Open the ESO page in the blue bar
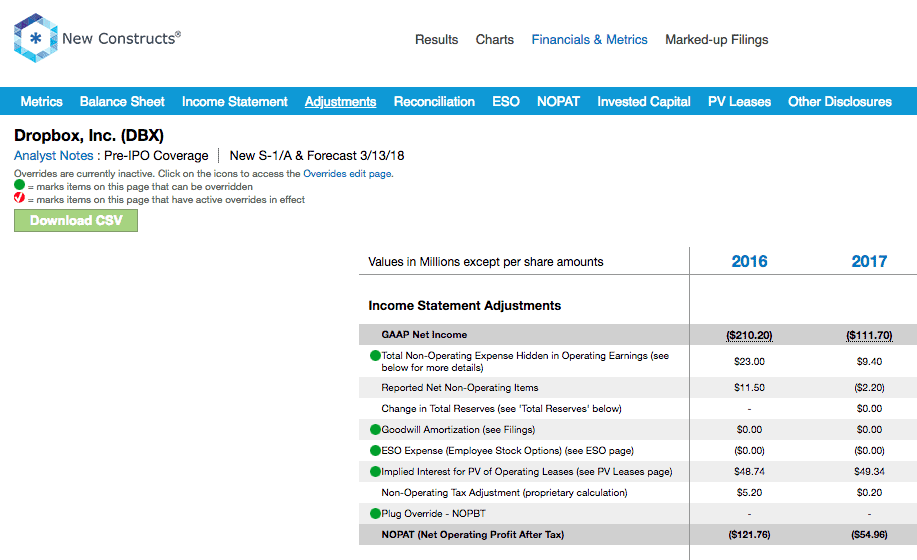Screen dimensions: 917x560 click(x=506, y=102)
